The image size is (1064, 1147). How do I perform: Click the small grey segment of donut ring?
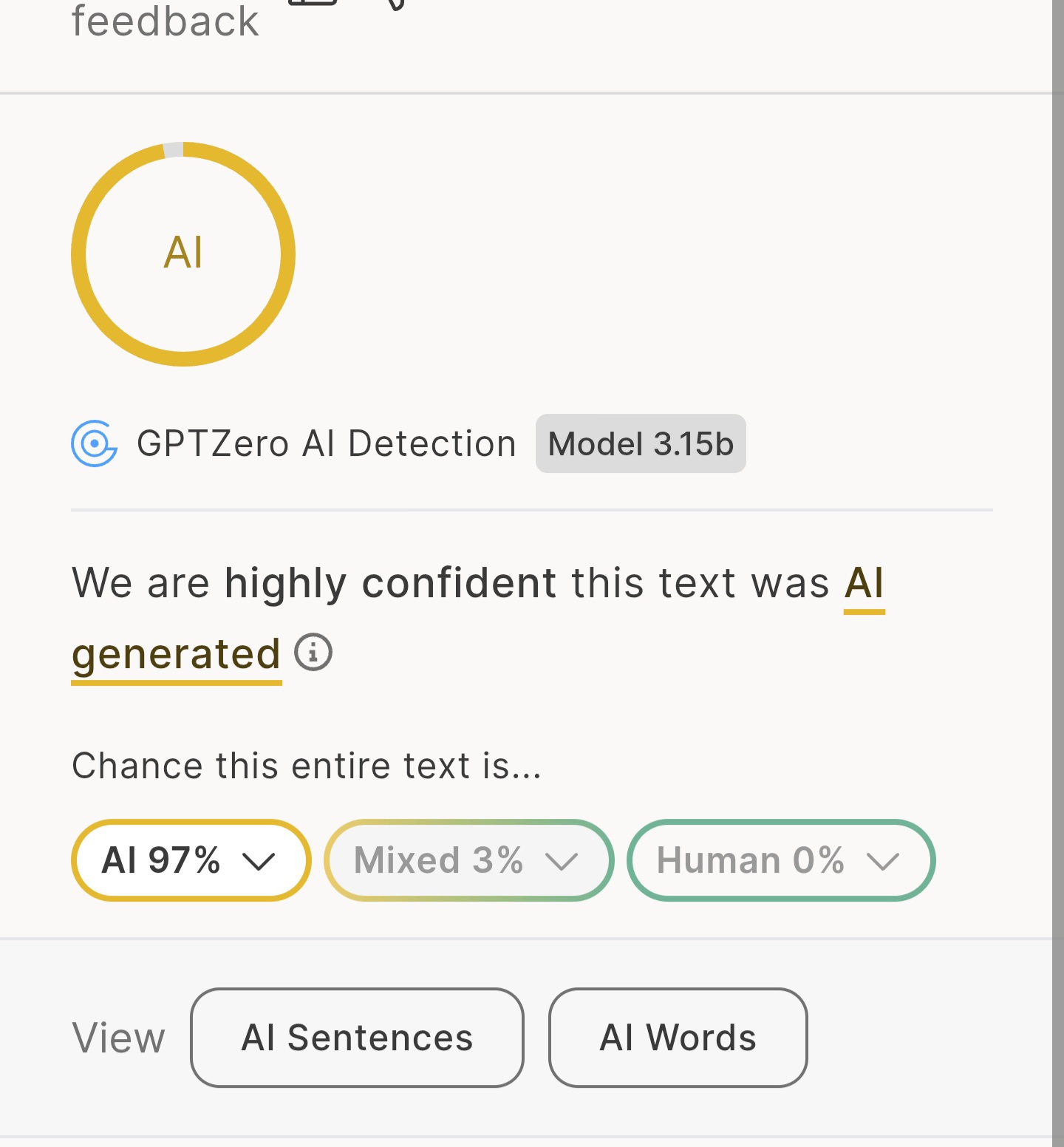click(x=173, y=149)
